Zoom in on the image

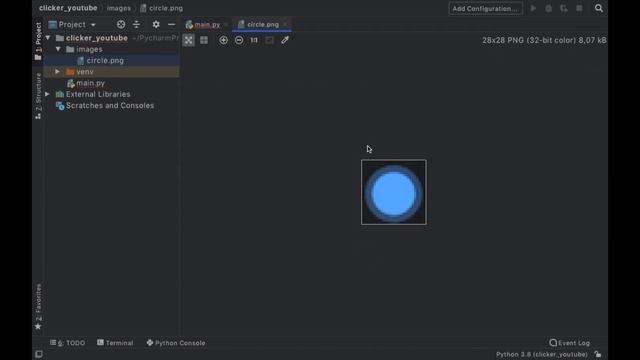(223, 40)
